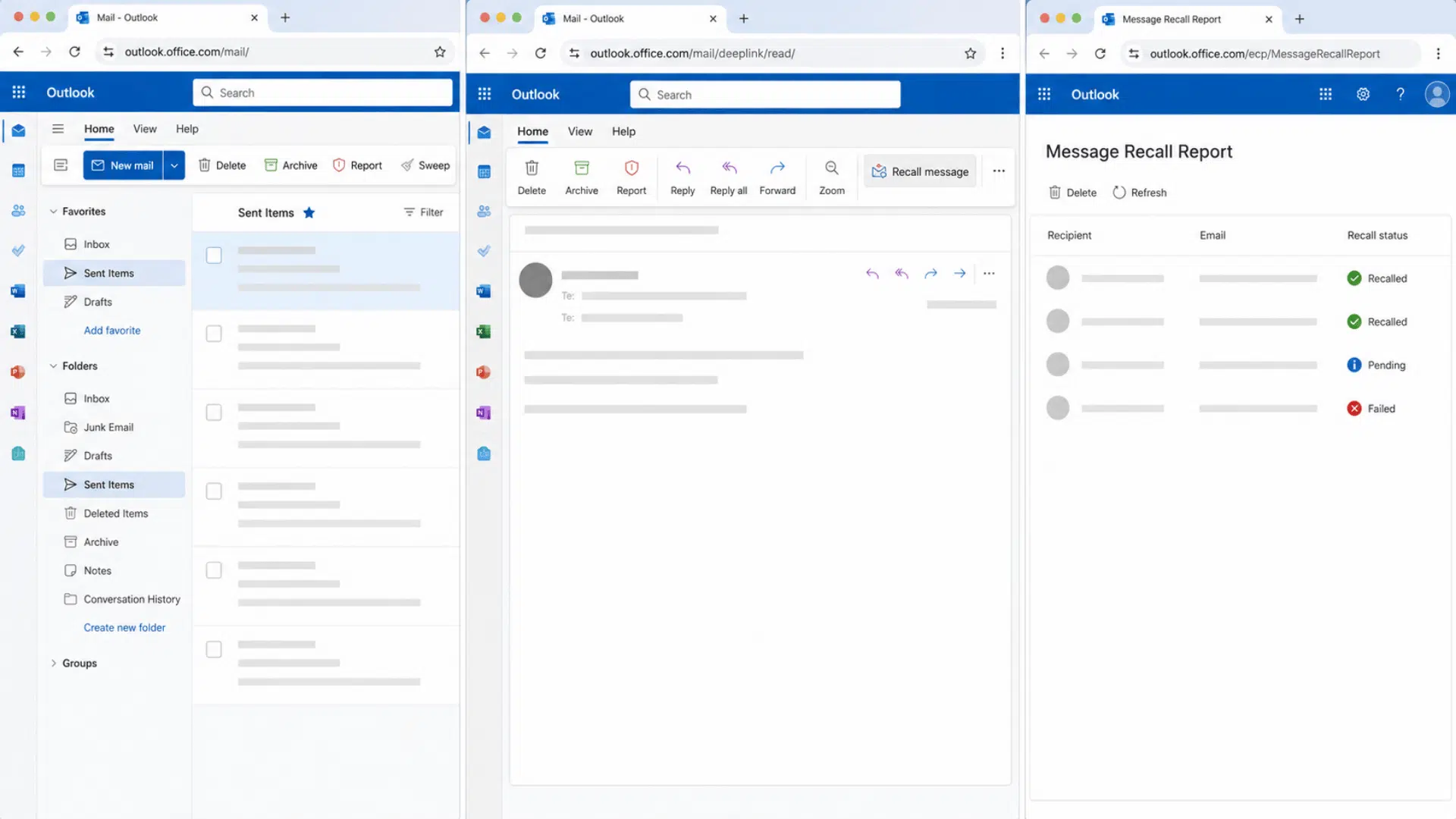1456x819 pixels.
Task: Click the help question mark in Recall Report window
Action: click(x=1400, y=94)
